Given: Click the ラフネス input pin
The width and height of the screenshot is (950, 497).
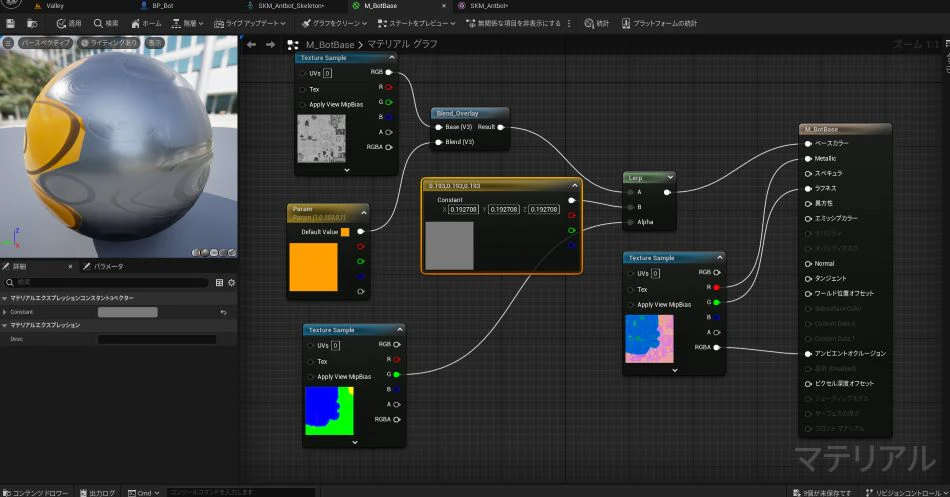Looking at the screenshot, I should [x=808, y=188].
